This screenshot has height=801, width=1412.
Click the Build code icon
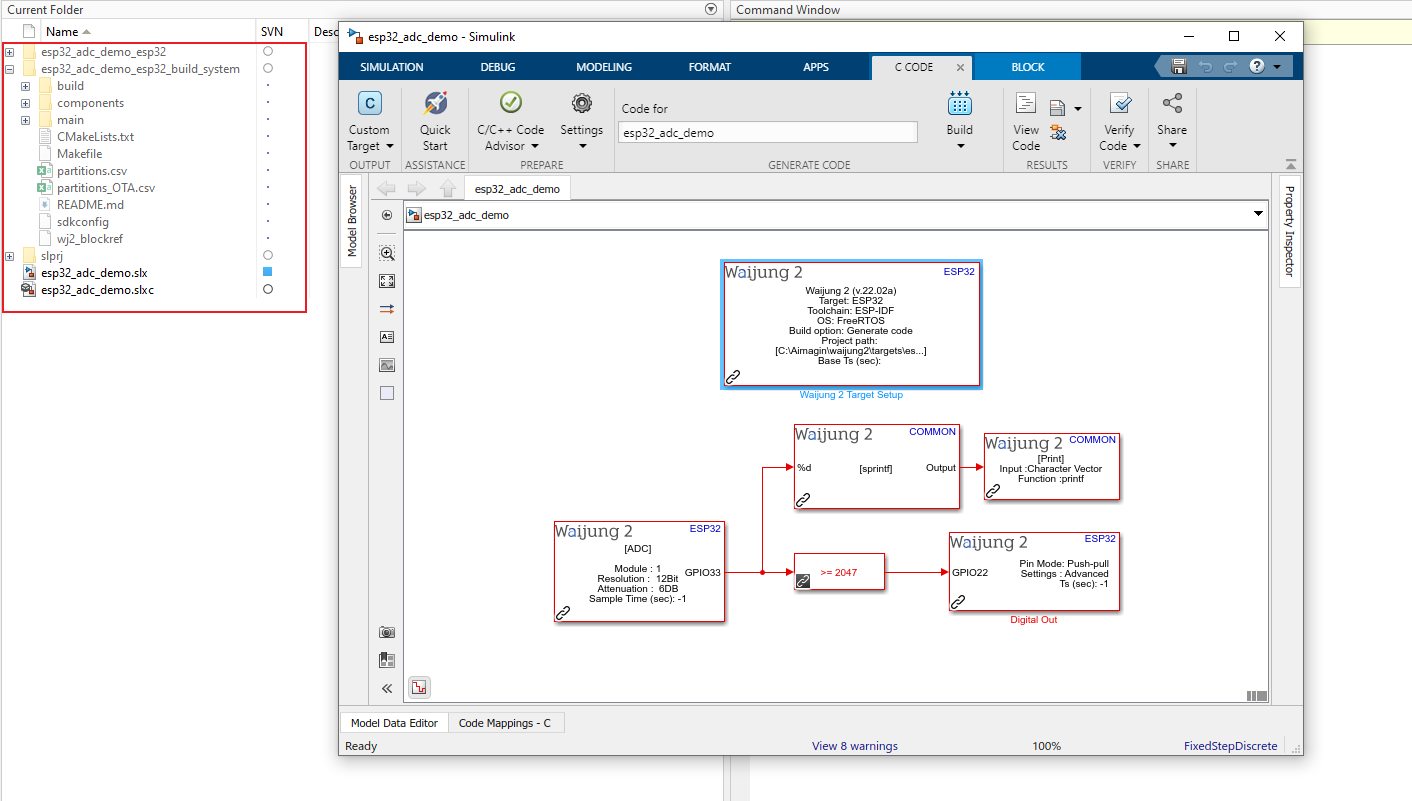pos(959,103)
